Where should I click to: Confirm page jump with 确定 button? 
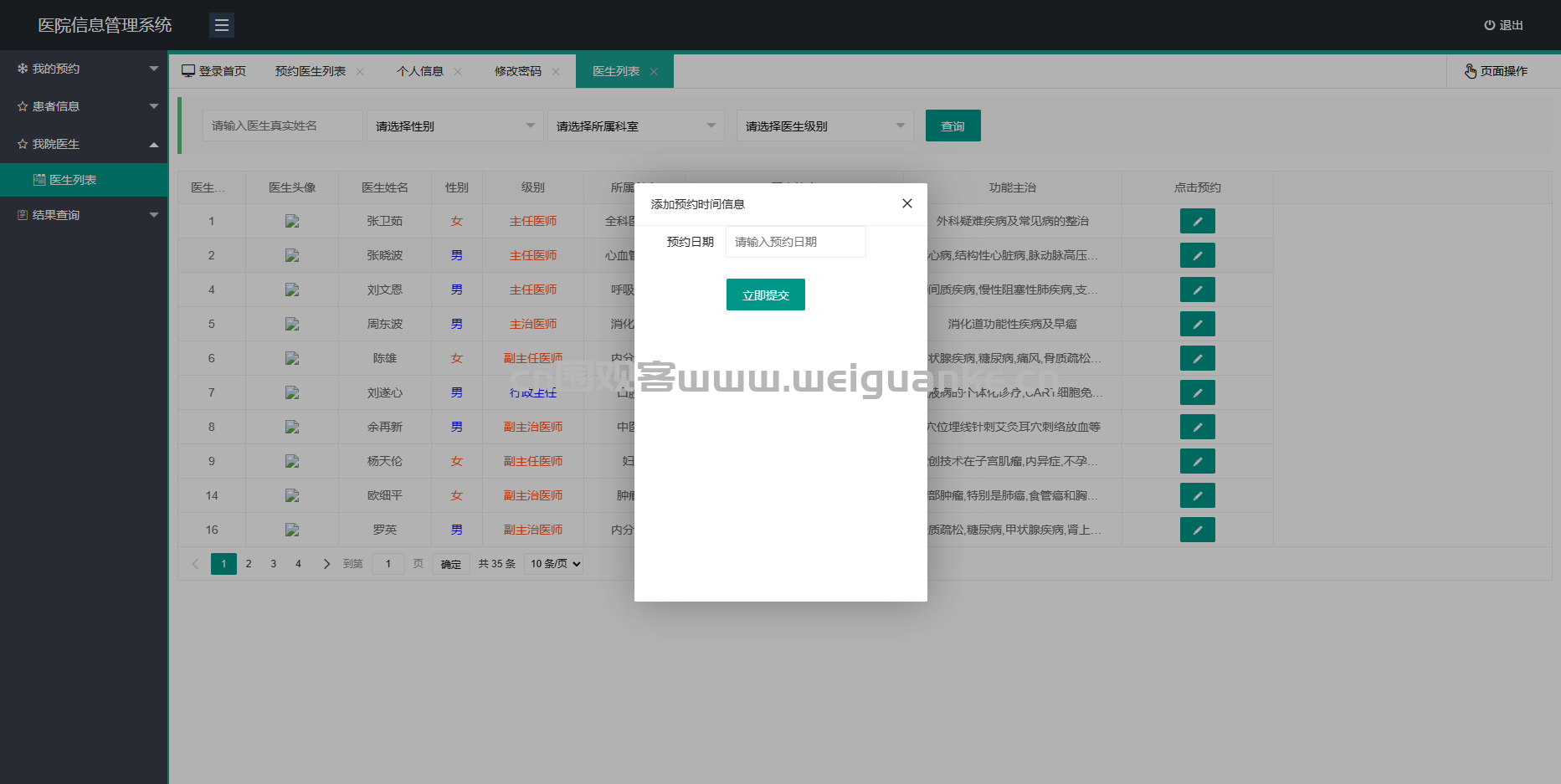tap(451, 564)
